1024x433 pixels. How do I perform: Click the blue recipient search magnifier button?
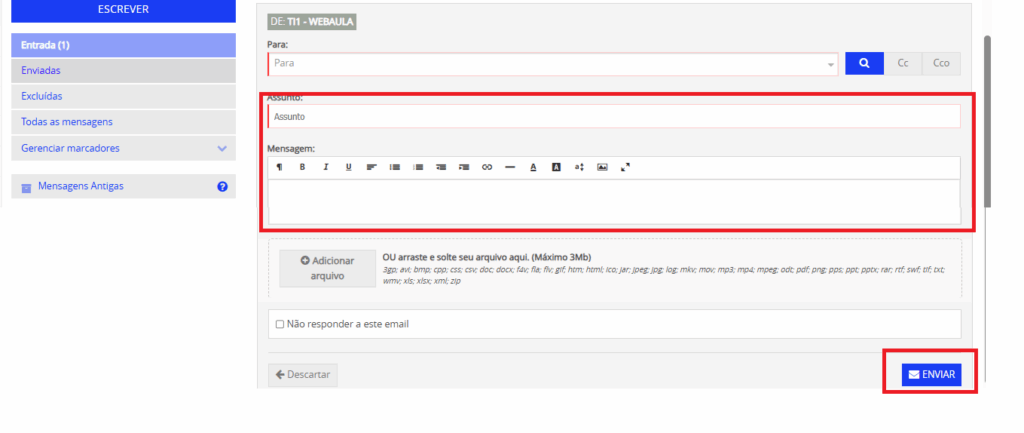[x=864, y=63]
